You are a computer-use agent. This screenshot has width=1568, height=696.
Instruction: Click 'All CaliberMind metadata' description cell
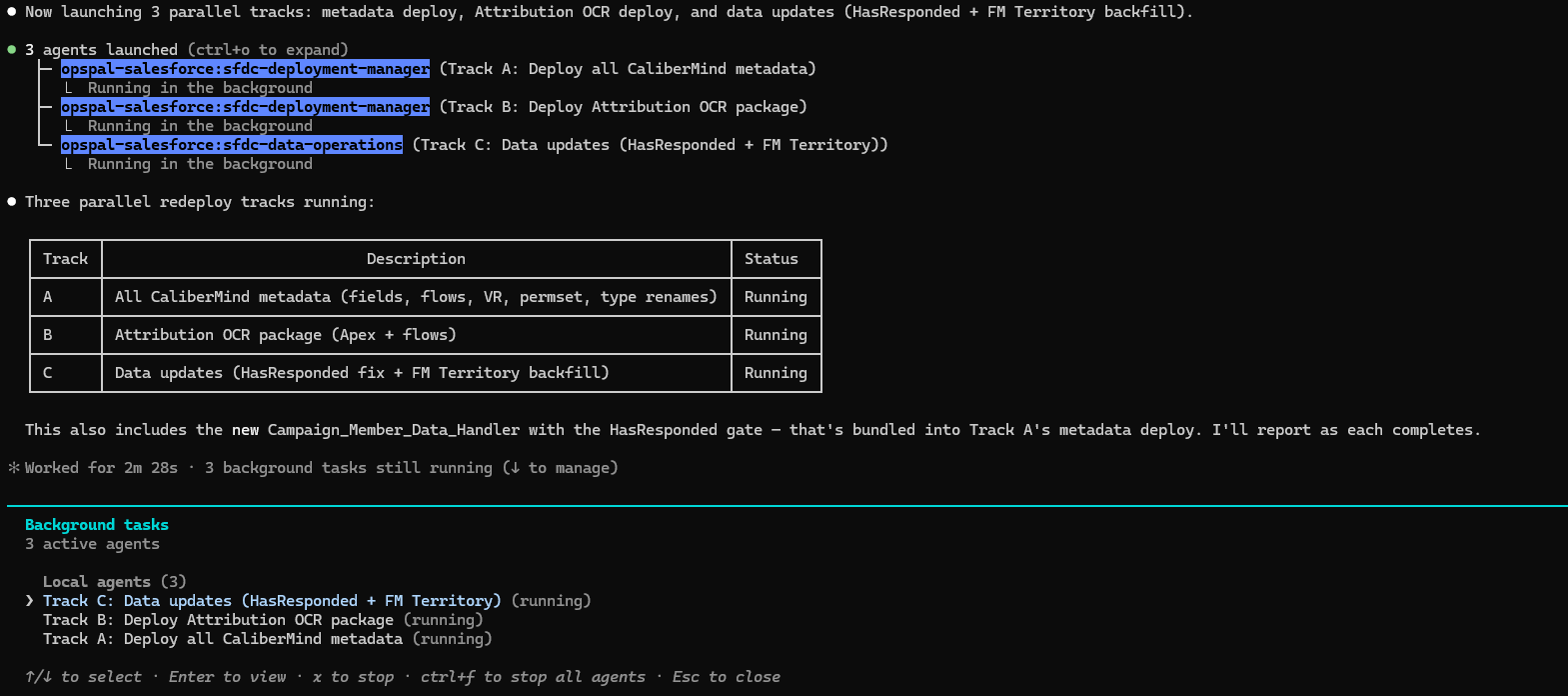click(416, 297)
